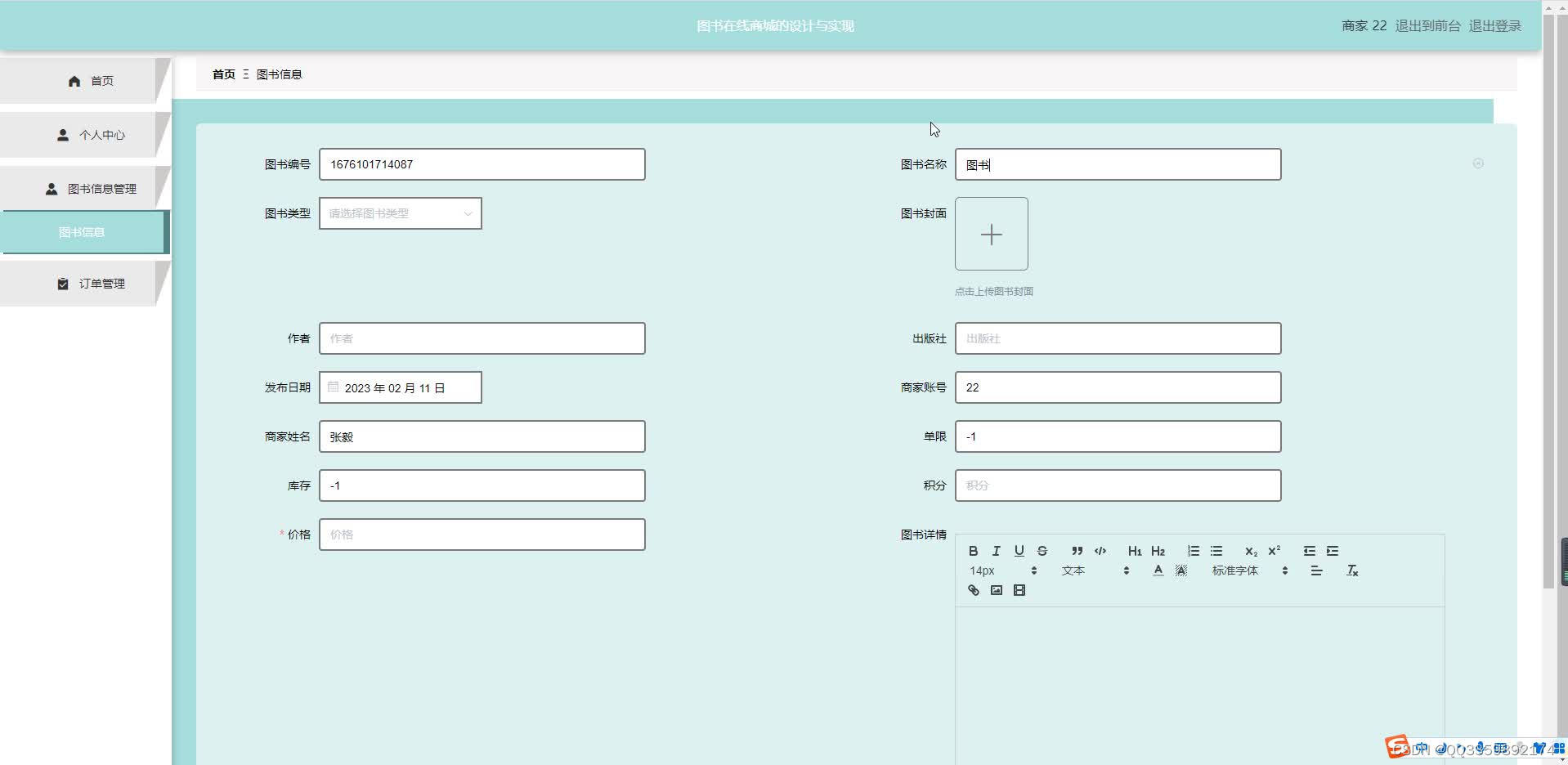Screen dimensions: 1568x765
Task: Focus the 图书名称 input field
Action: (1118, 164)
